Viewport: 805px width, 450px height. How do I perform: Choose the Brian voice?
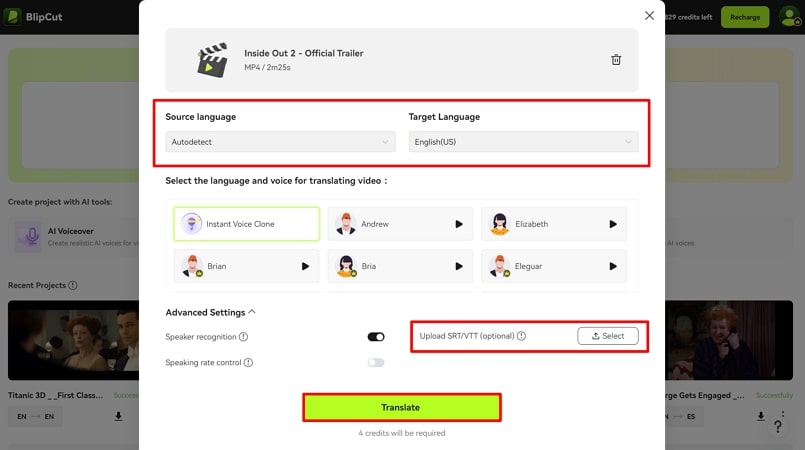tap(246, 266)
